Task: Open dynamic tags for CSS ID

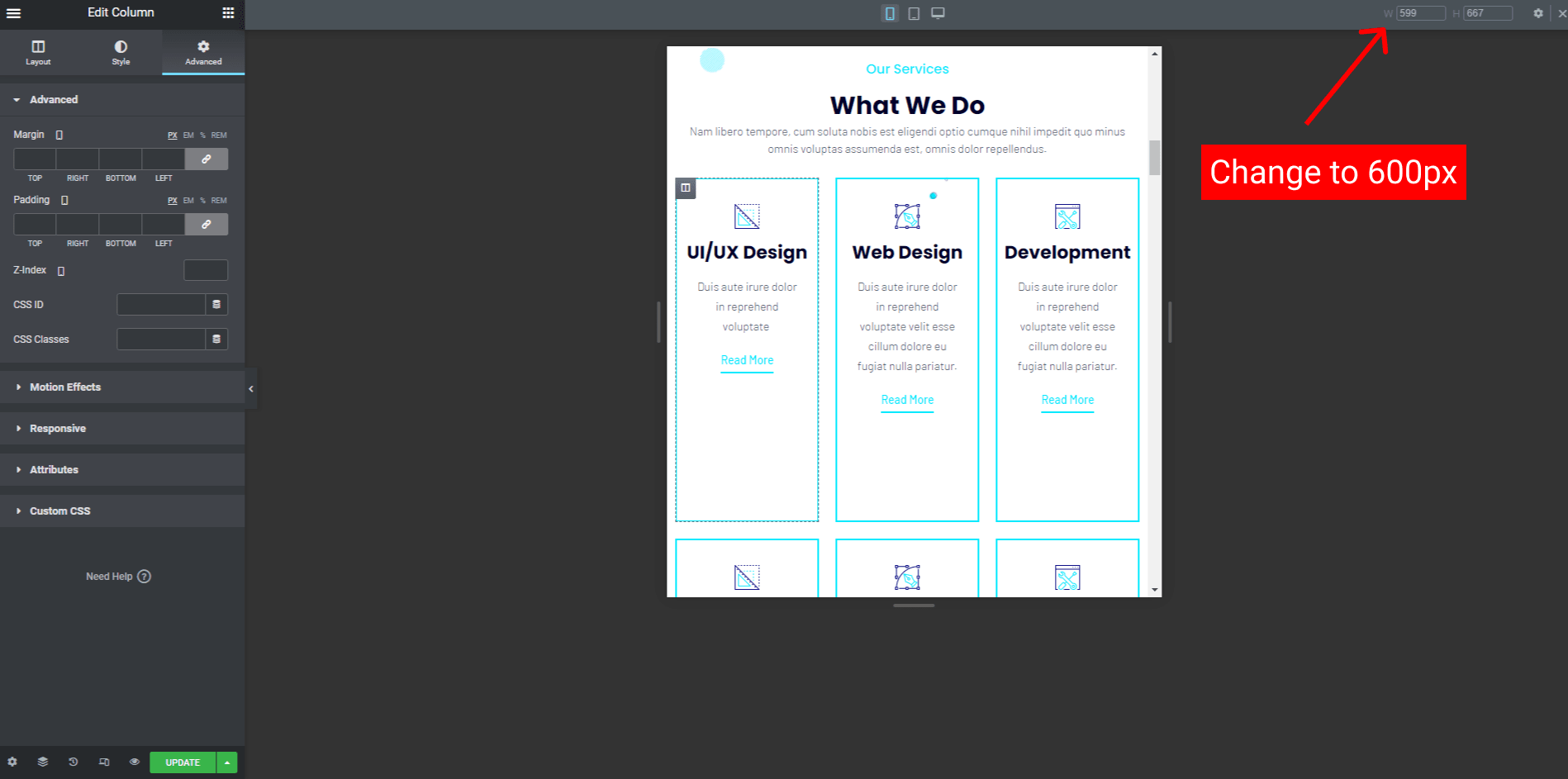Action: [x=216, y=304]
